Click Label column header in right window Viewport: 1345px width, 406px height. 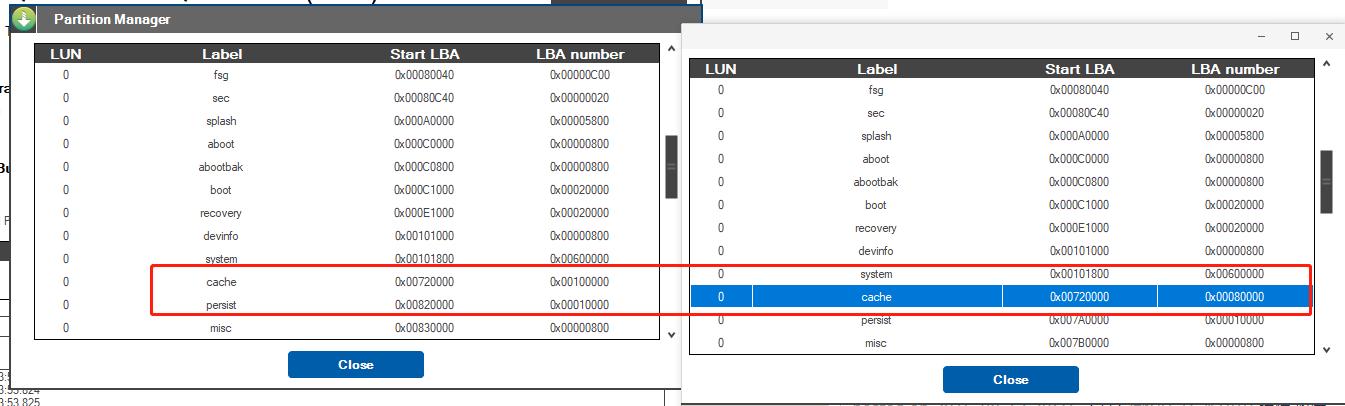click(x=877, y=69)
